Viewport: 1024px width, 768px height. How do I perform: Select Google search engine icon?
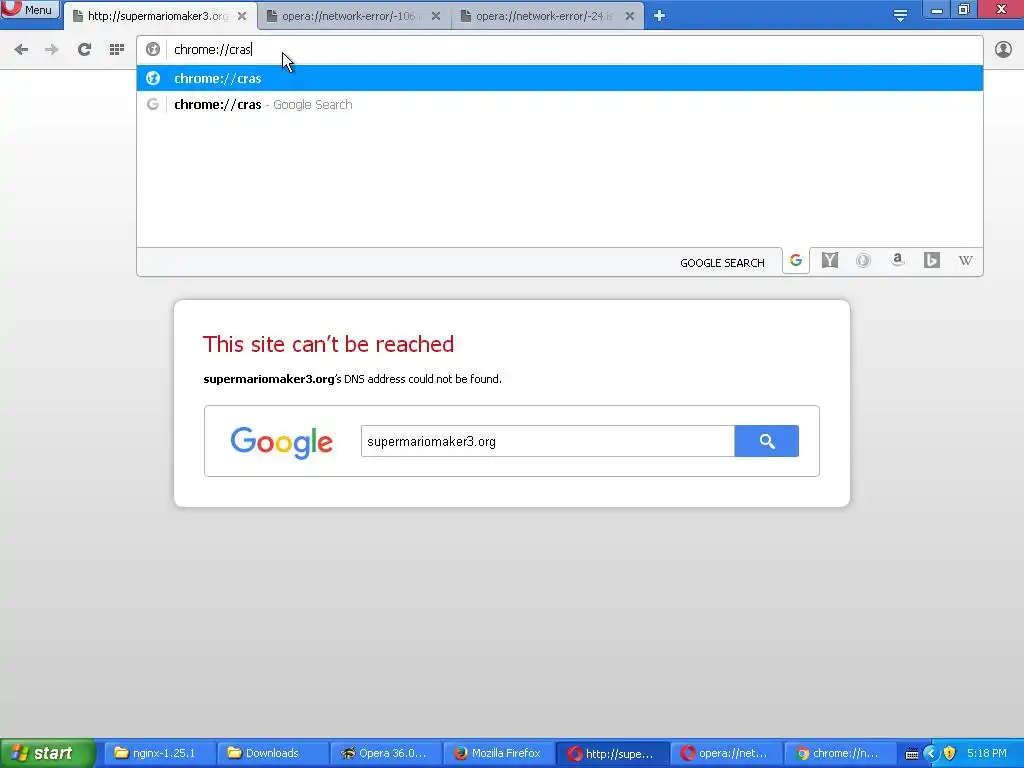[795, 261]
